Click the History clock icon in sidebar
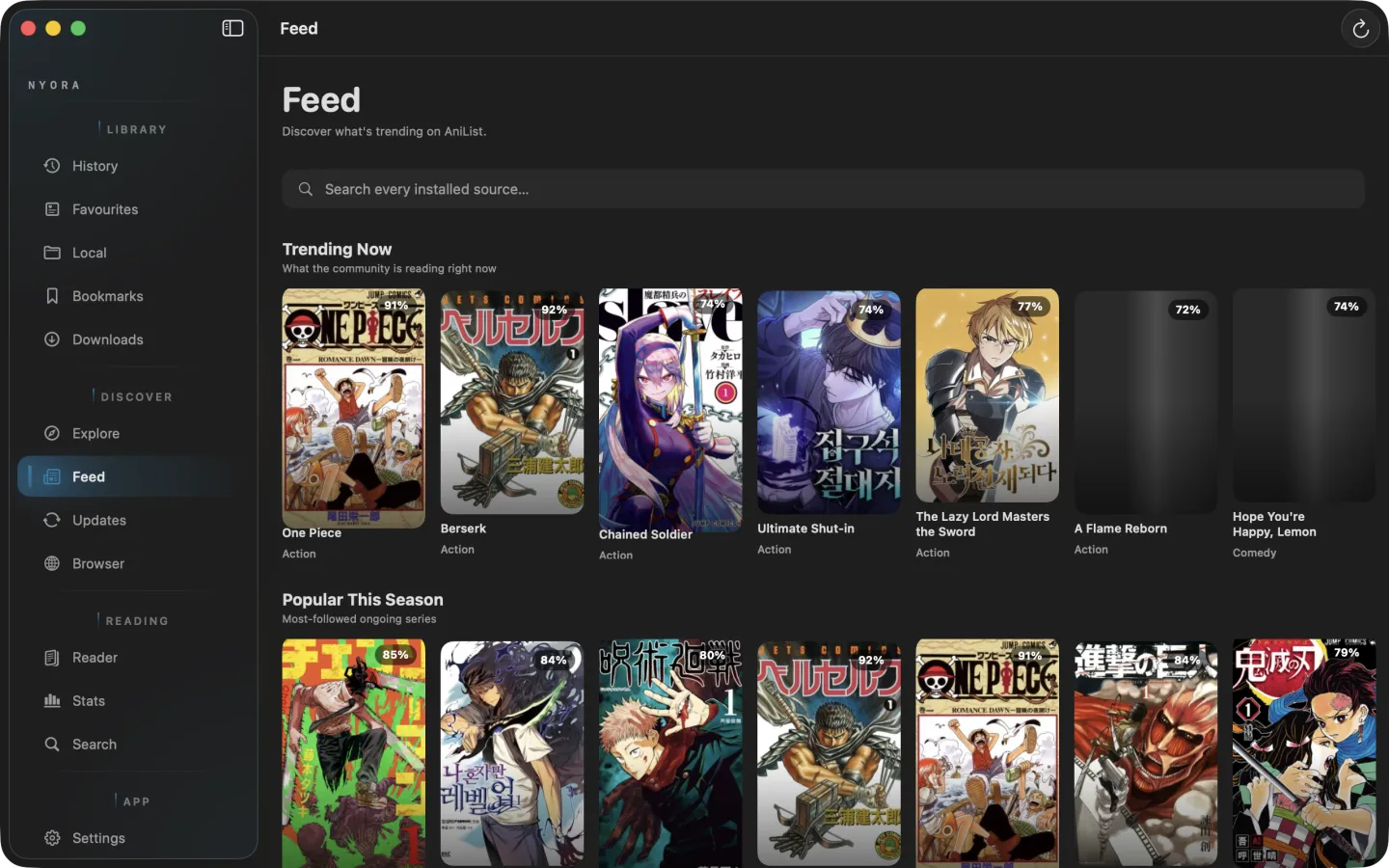 click(52, 166)
